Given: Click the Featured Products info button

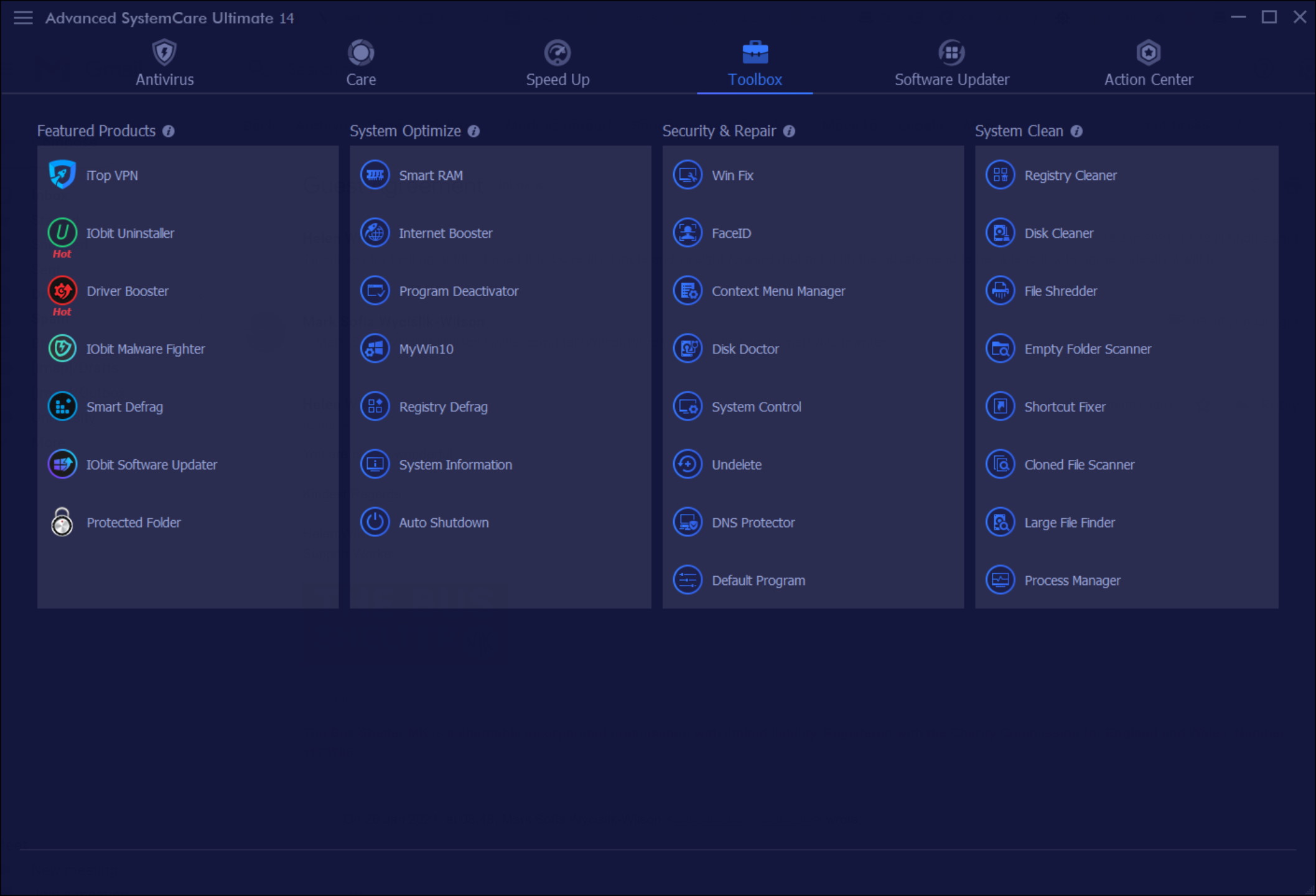Looking at the screenshot, I should (x=171, y=131).
